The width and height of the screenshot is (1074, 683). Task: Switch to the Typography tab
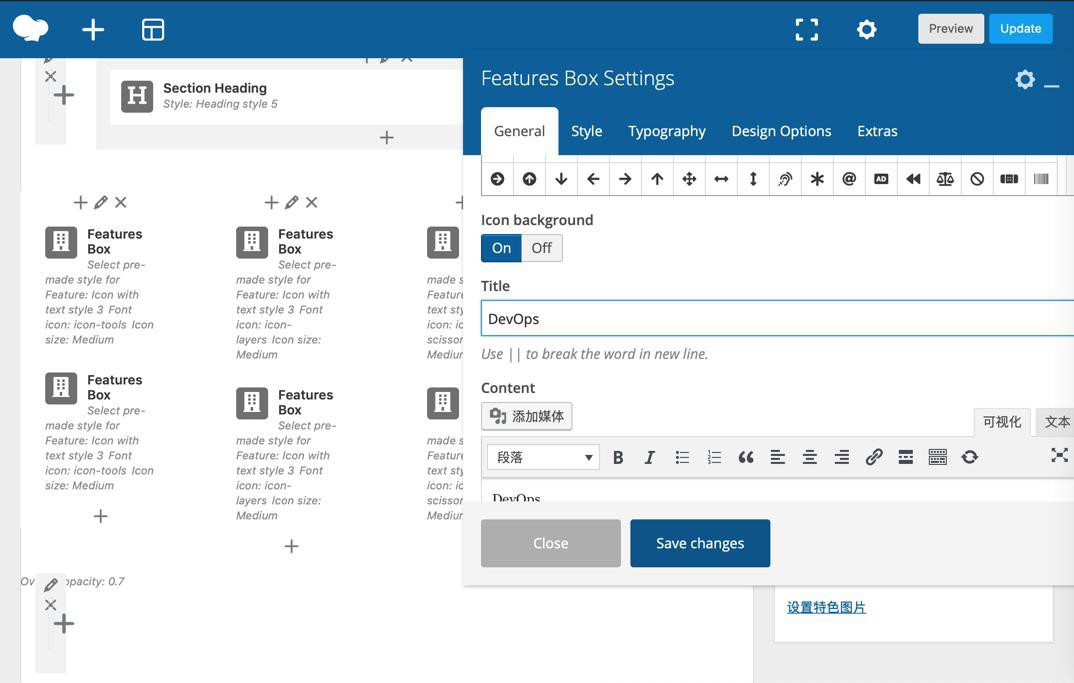(667, 131)
